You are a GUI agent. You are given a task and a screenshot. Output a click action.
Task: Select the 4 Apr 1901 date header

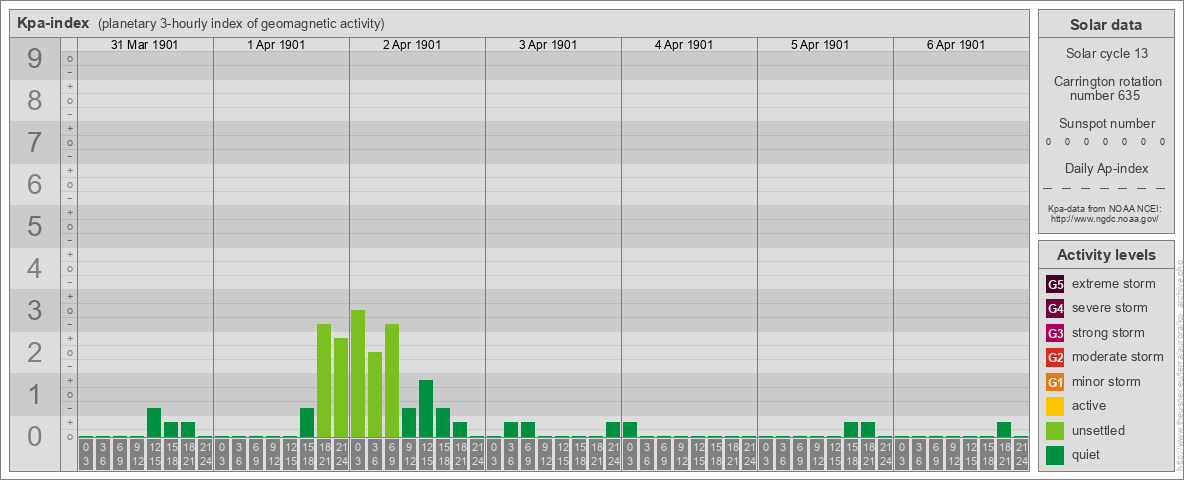tap(684, 45)
